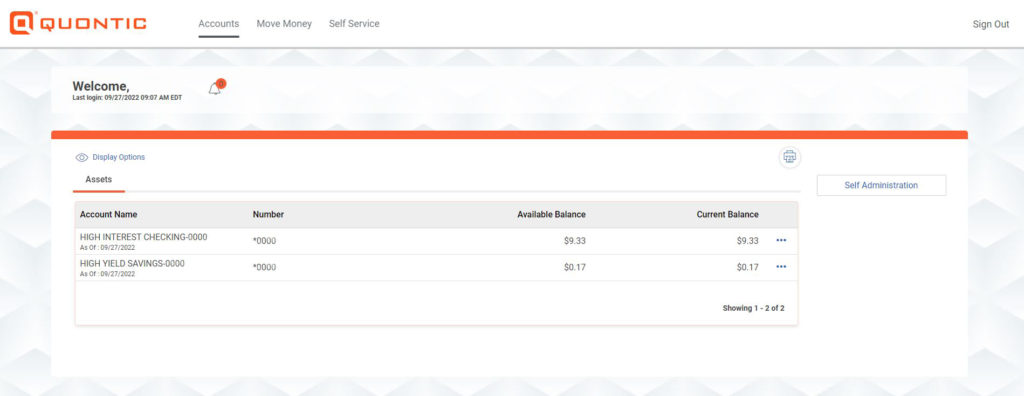Sort by the Current Balance column header

tap(728, 214)
